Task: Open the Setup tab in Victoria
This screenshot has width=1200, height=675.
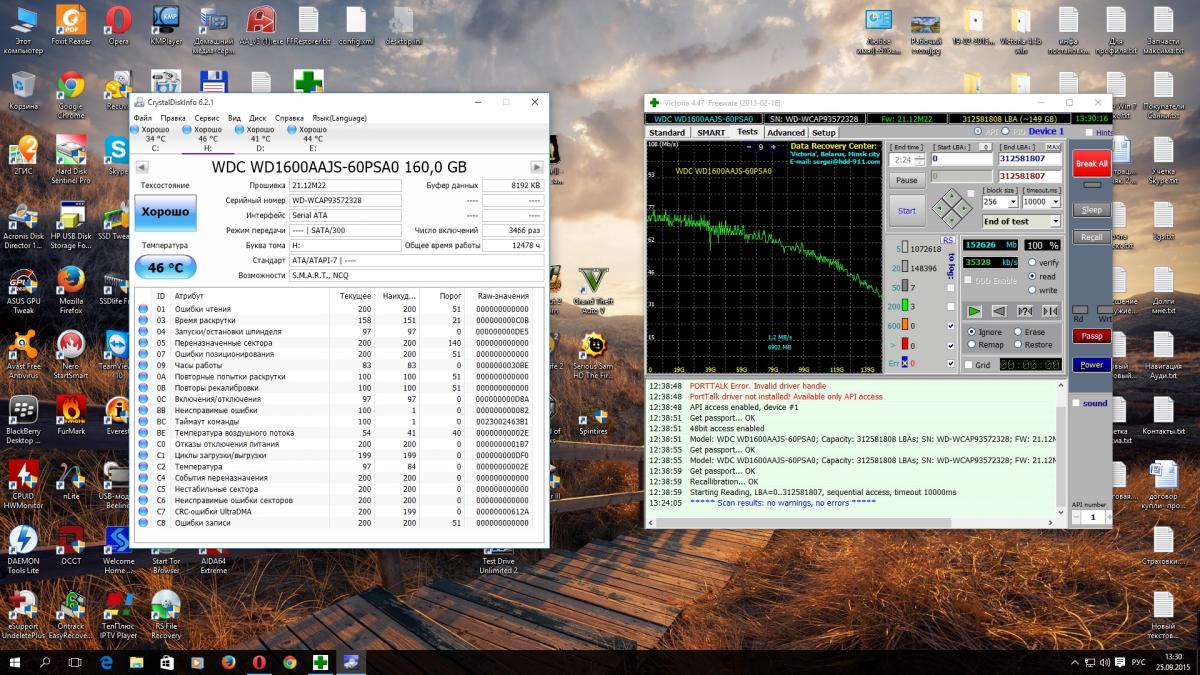Action: click(x=824, y=132)
